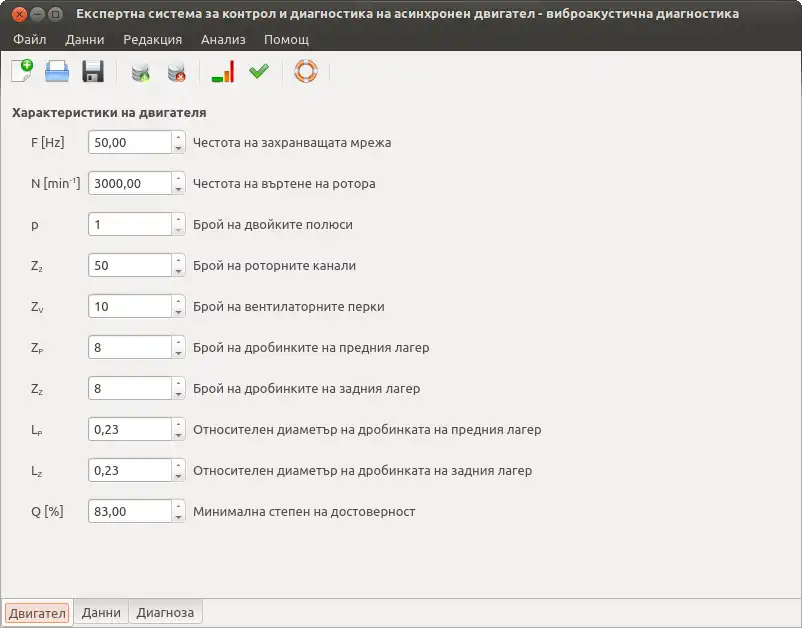Image resolution: width=802 pixels, height=628 pixels.
Task: Open the Данни menu in menu bar
Action: point(85,39)
